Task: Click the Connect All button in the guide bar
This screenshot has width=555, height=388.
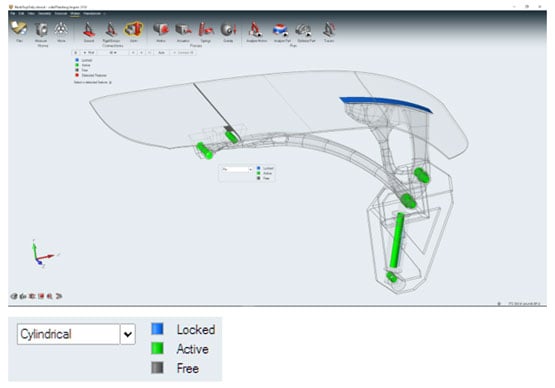Action: (x=183, y=53)
